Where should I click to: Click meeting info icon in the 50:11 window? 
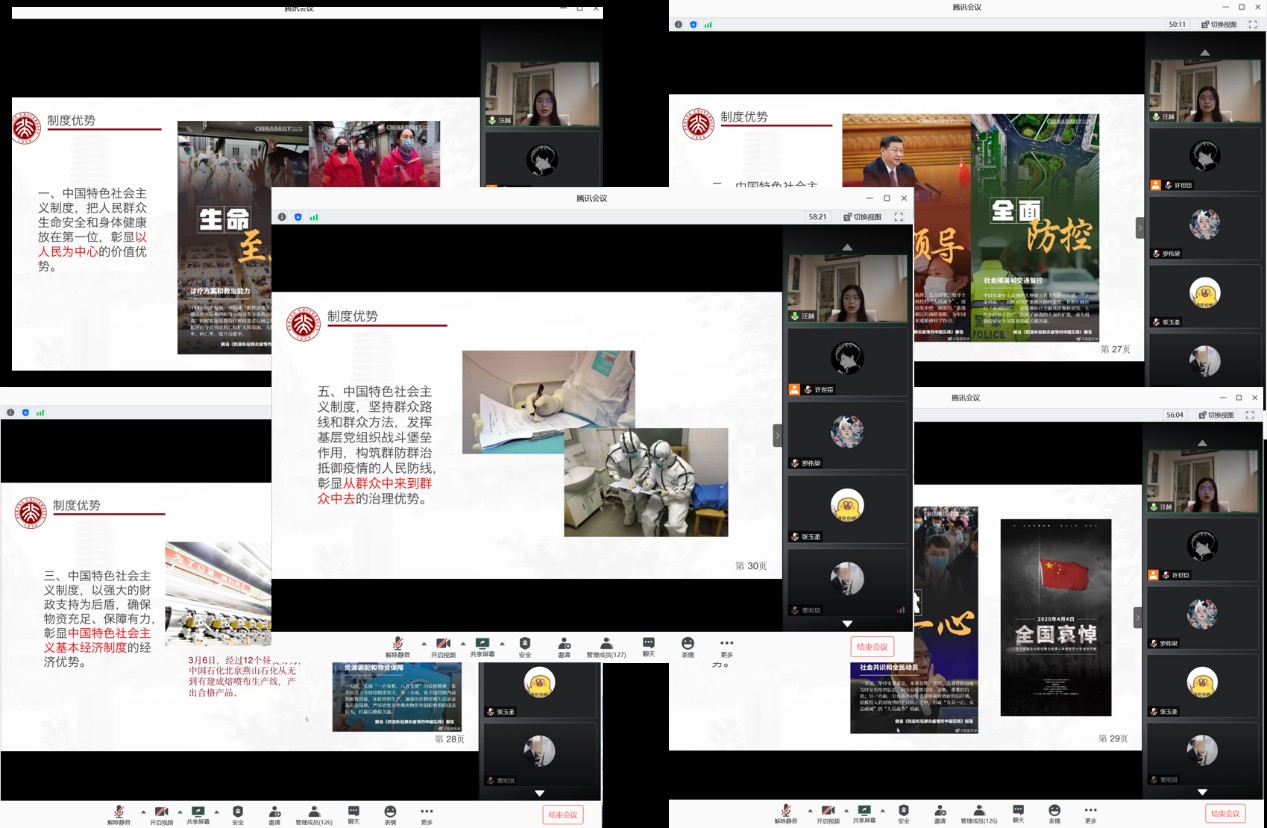[x=678, y=24]
